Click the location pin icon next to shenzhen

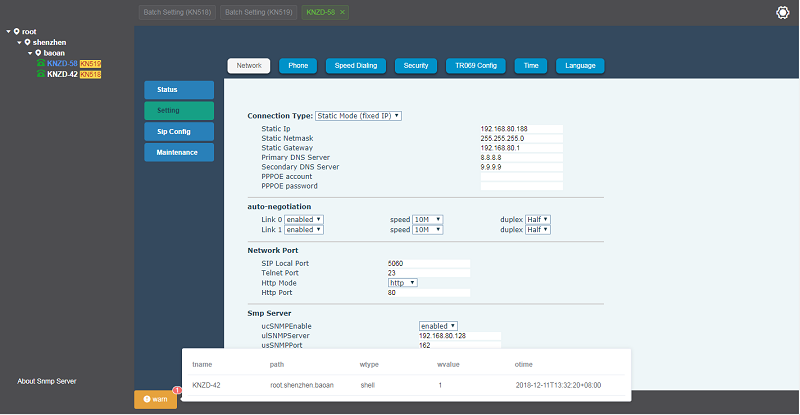pyautogui.click(x=27, y=42)
